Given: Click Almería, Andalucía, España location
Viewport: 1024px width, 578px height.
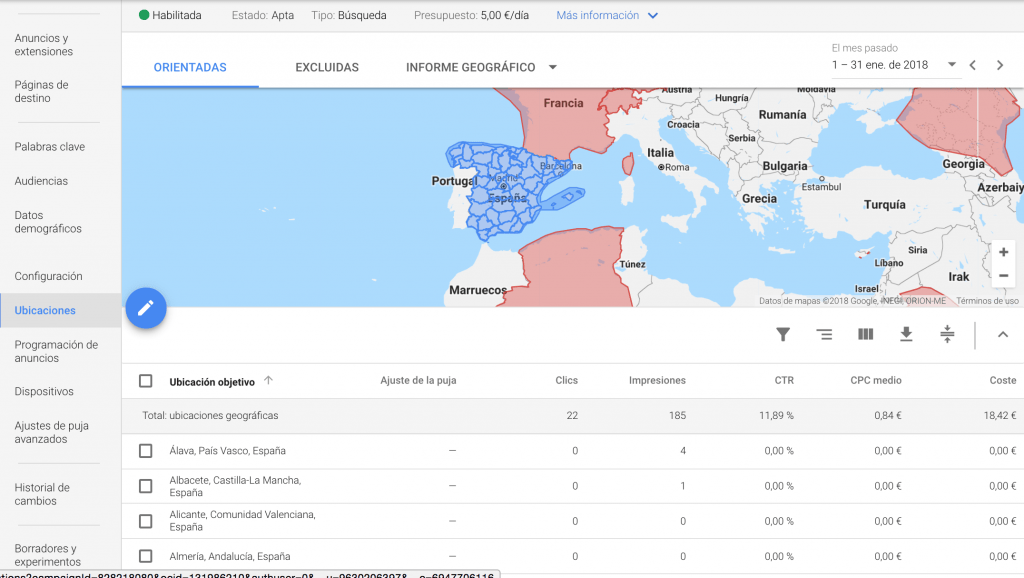Looking at the screenshot, I should 230,556.
